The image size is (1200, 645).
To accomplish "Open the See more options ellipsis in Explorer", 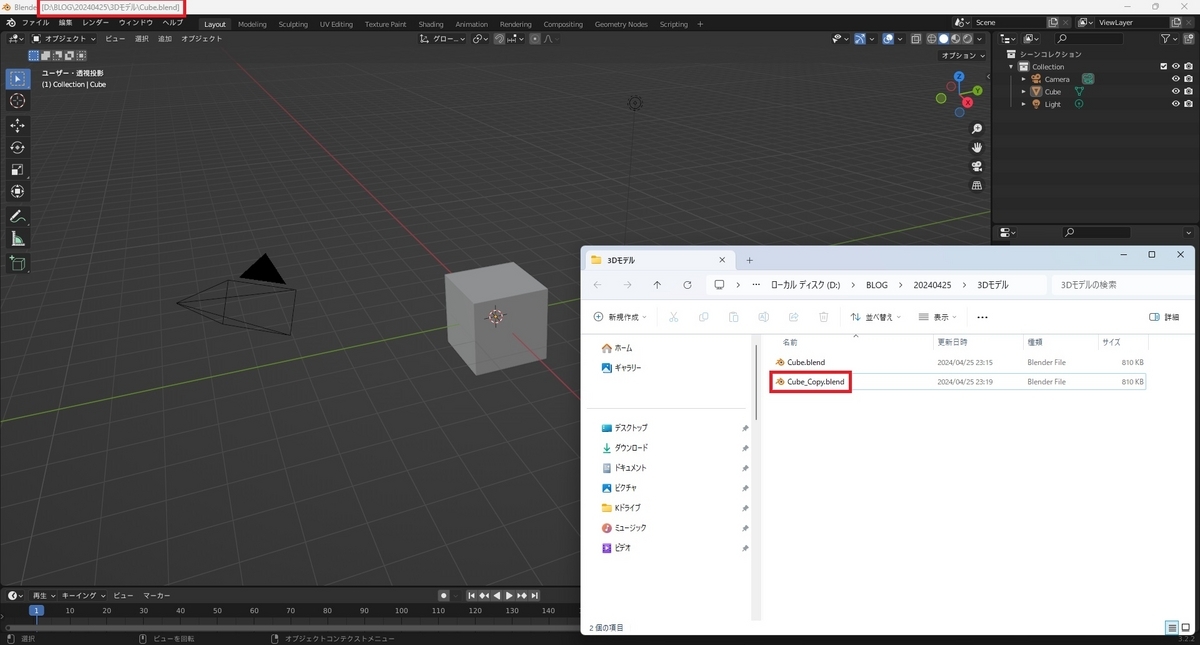I will (982, 317).
